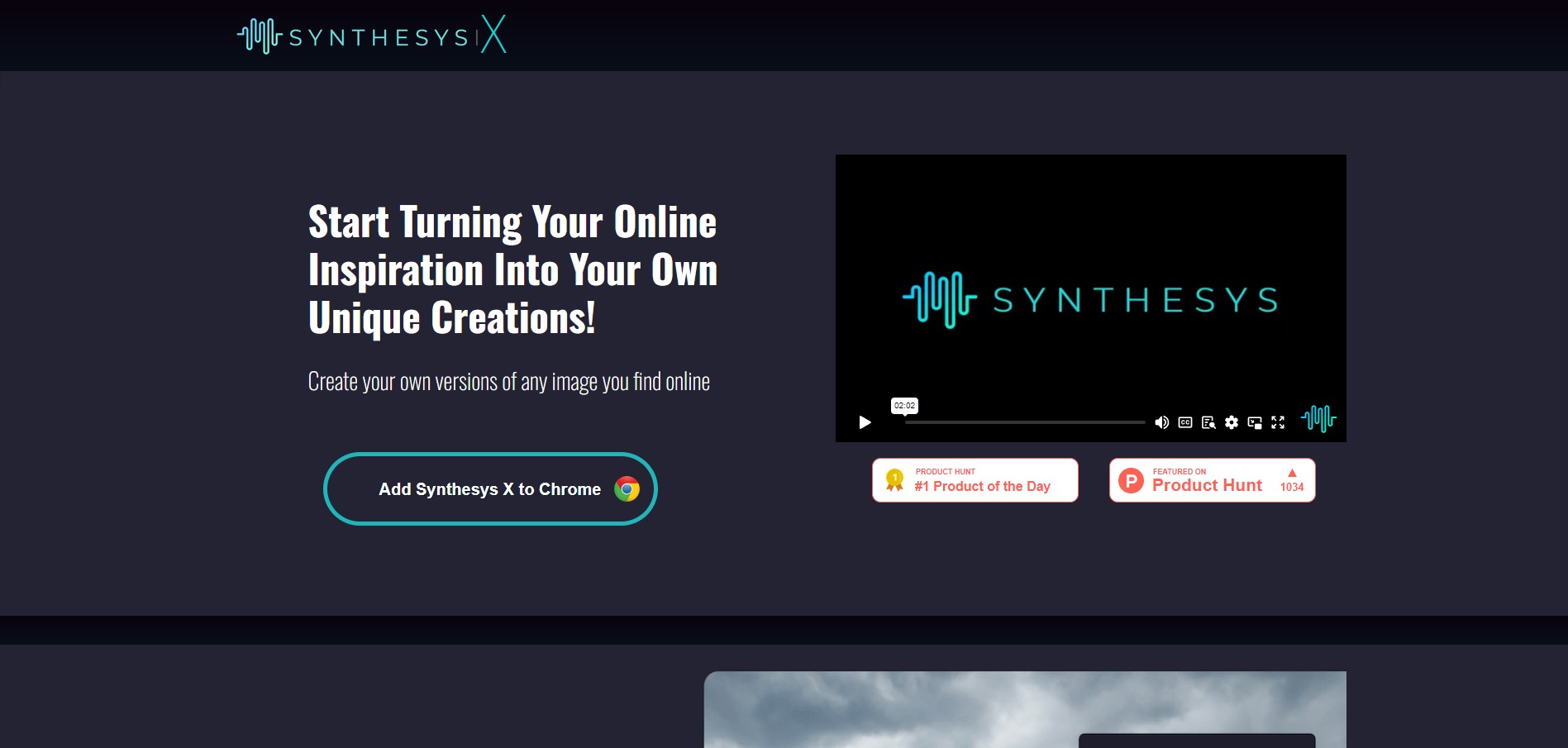Screen dimensions: 1568x748
Task: Click the Synthesys waveform icon in player
Action: tap(1318, 419)
